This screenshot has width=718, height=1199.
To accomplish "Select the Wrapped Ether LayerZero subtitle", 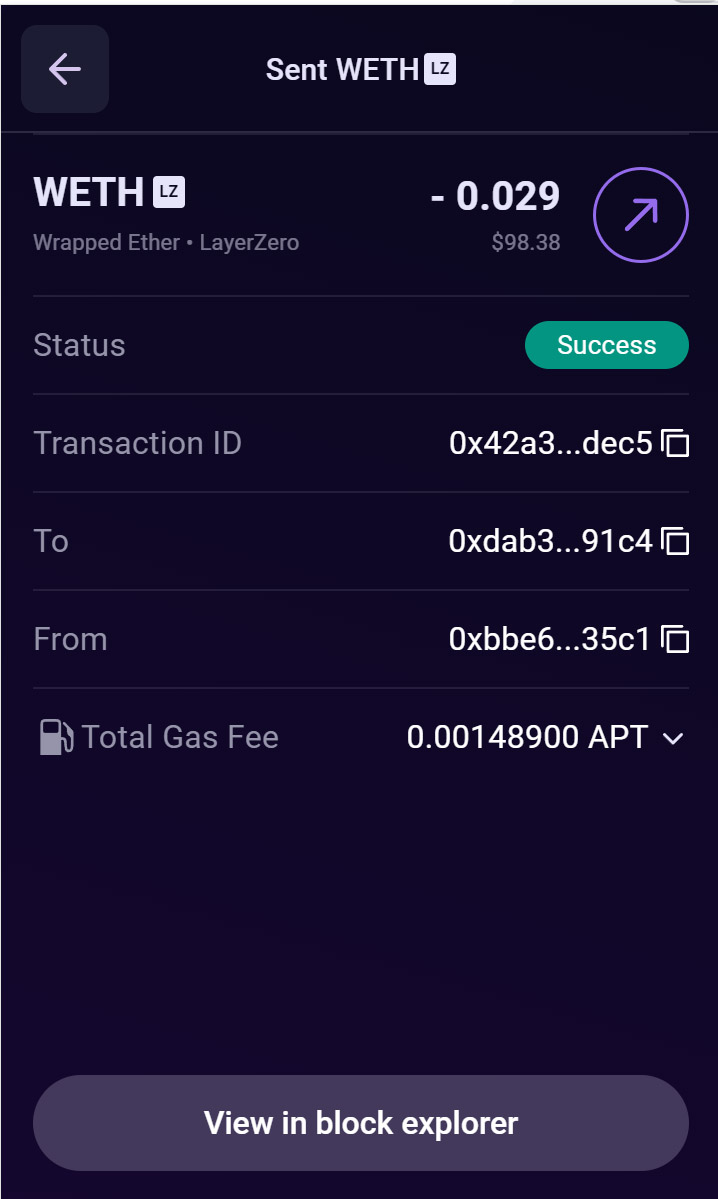I will coord(166,242).
